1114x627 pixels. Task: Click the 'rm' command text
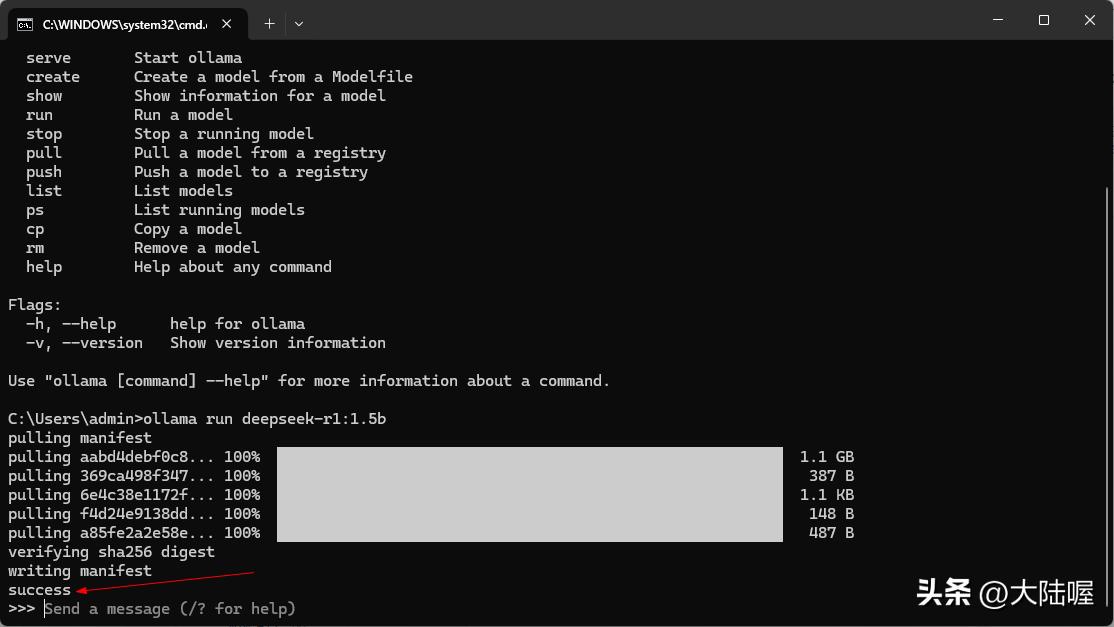tap(35, 249)
